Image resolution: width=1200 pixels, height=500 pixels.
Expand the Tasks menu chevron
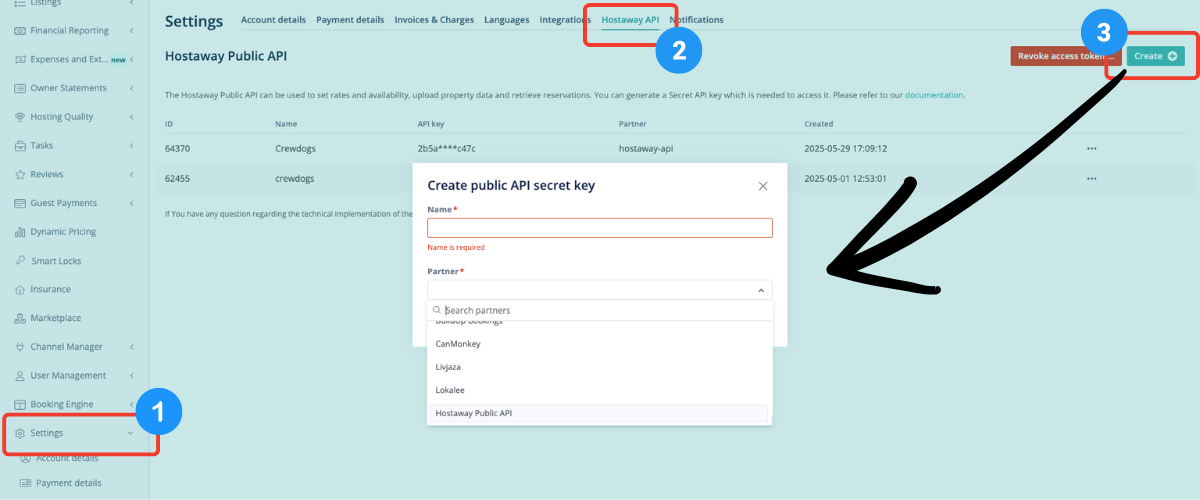point(132,146)
